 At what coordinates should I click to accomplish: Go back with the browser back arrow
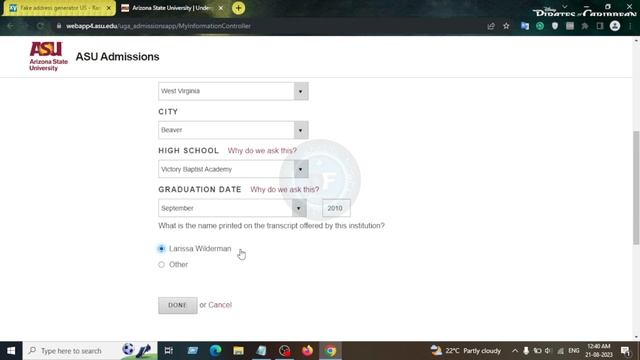10,26
